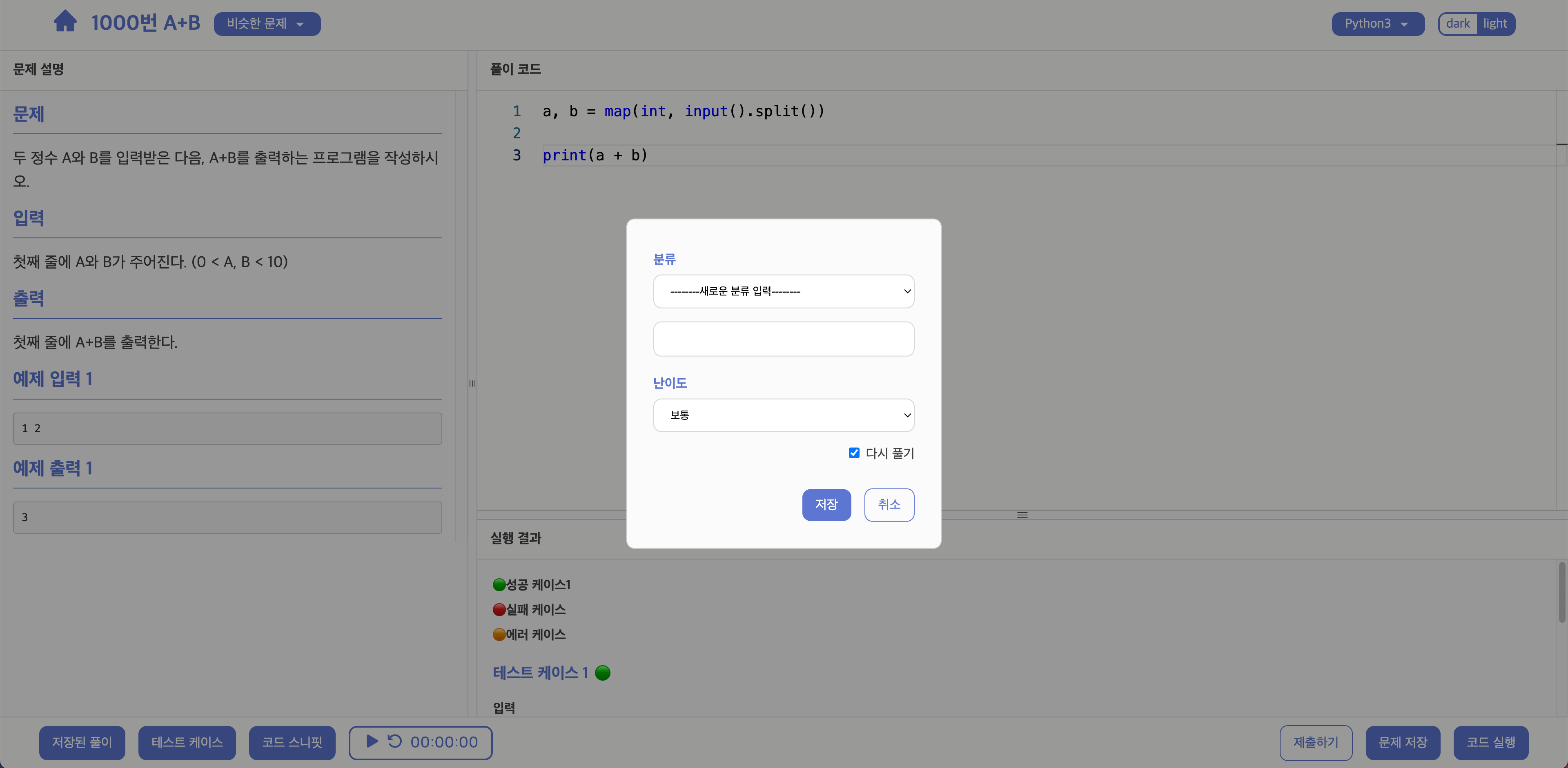Click green status dot of 테스트 케이스 1
The height and width of the screenshot is (768, 1568).
coord(603,673)
